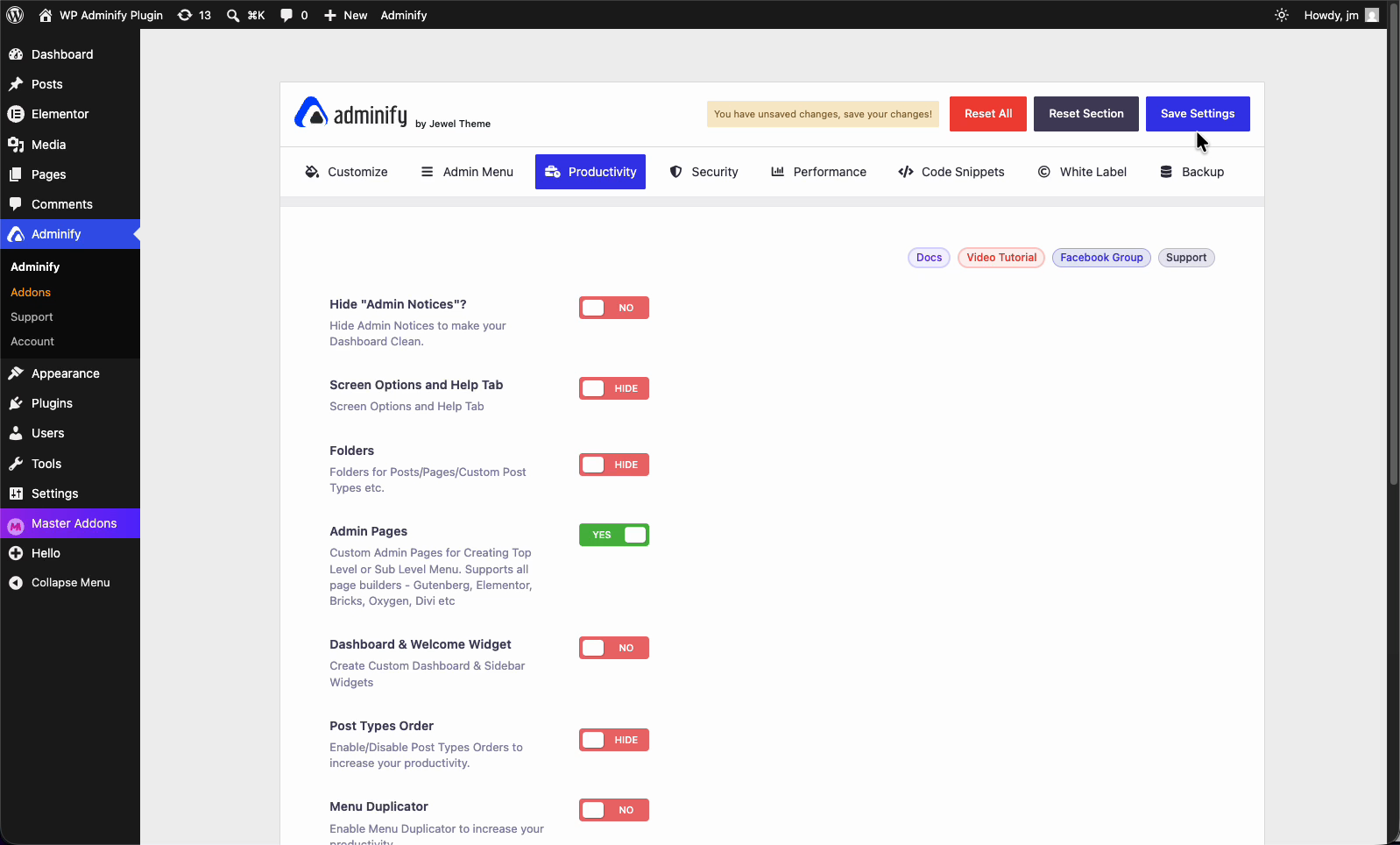Click the "Howdy, jm" account text

[x=1332, y=15]
